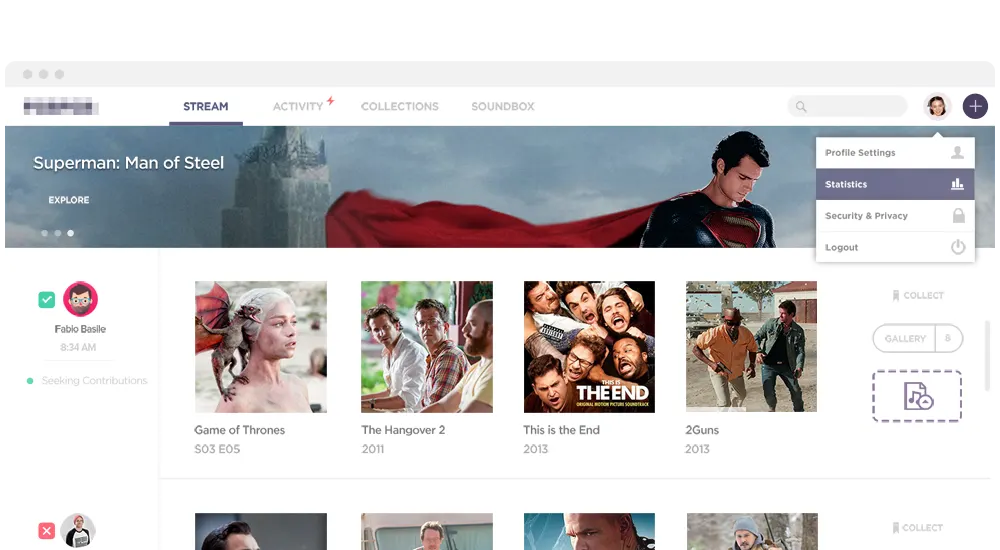Click the person icon beside Profile Settings
This screenshot has width=1000, height=550.
pos(957,152)
